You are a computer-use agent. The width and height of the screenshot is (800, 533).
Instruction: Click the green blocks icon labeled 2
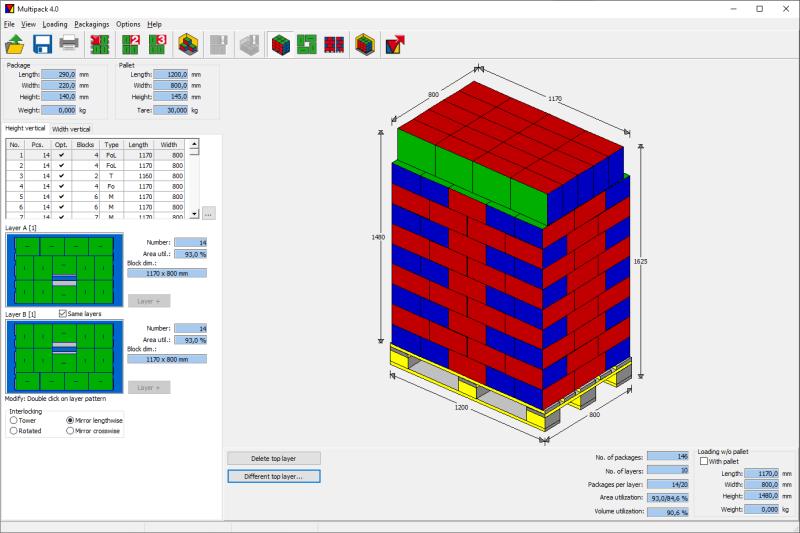[131, 44]
